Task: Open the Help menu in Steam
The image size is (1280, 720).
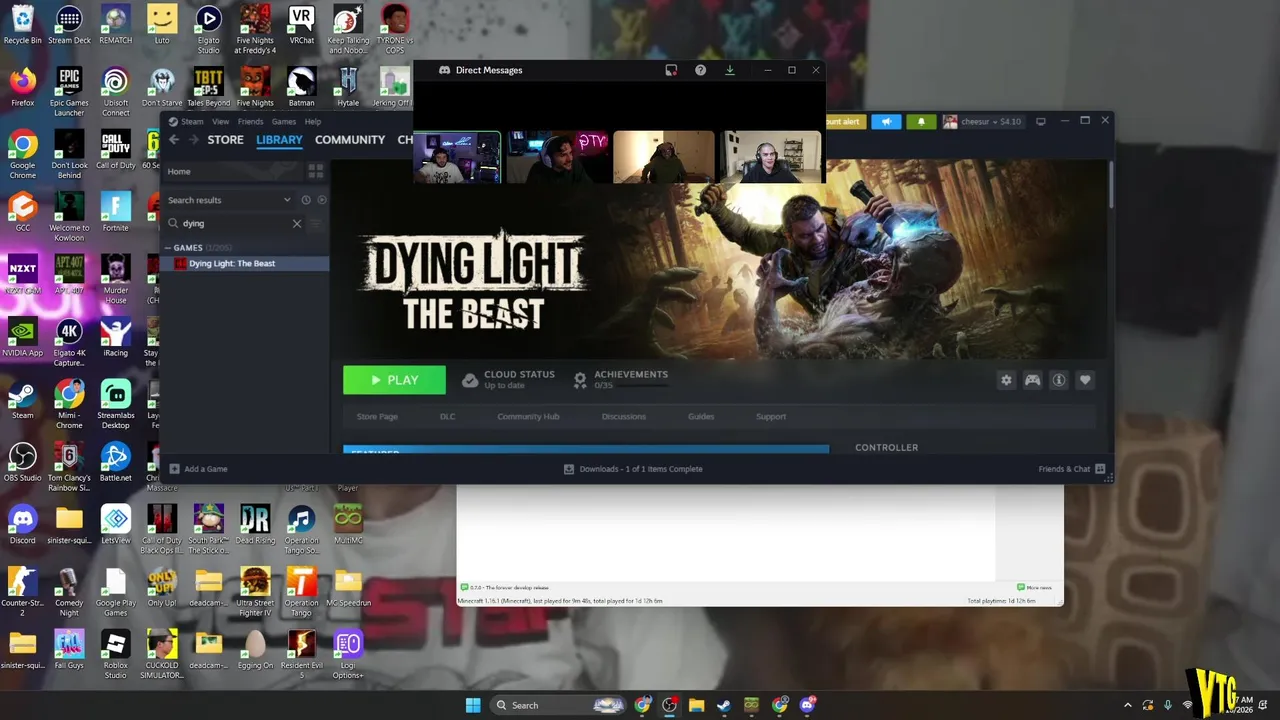Action: click(313, 121)
